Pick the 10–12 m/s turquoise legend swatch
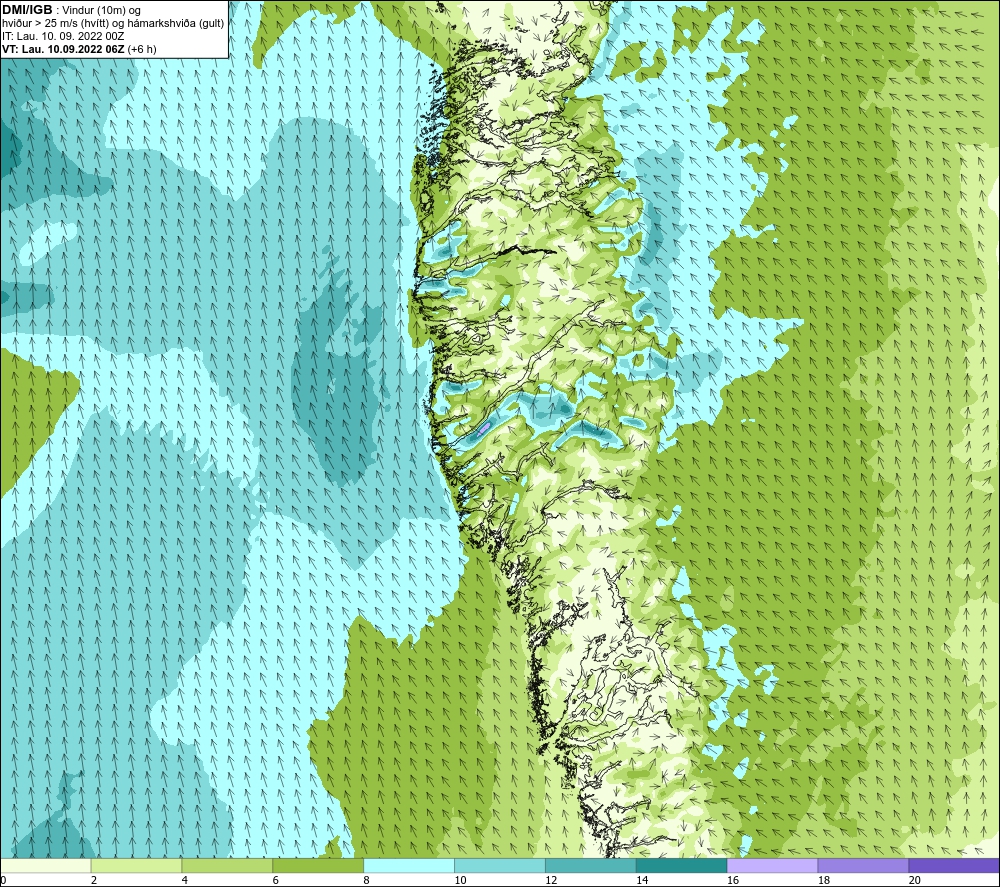Viewport: 1000px width, 887px height. [500, 865]
